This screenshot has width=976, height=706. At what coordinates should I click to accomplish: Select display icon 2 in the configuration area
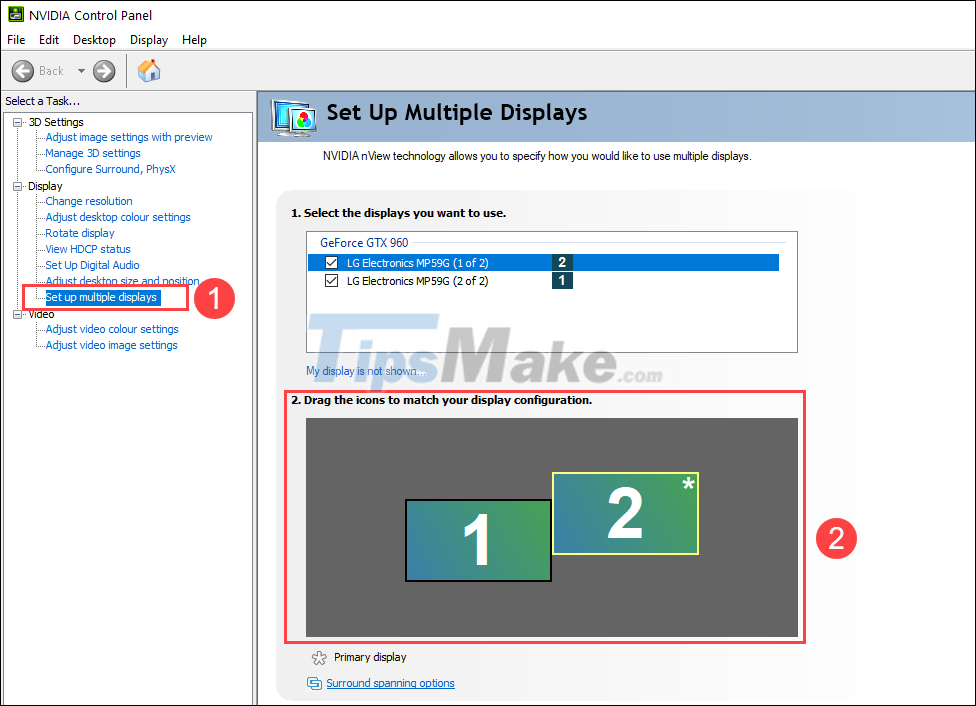coord(625,513)
